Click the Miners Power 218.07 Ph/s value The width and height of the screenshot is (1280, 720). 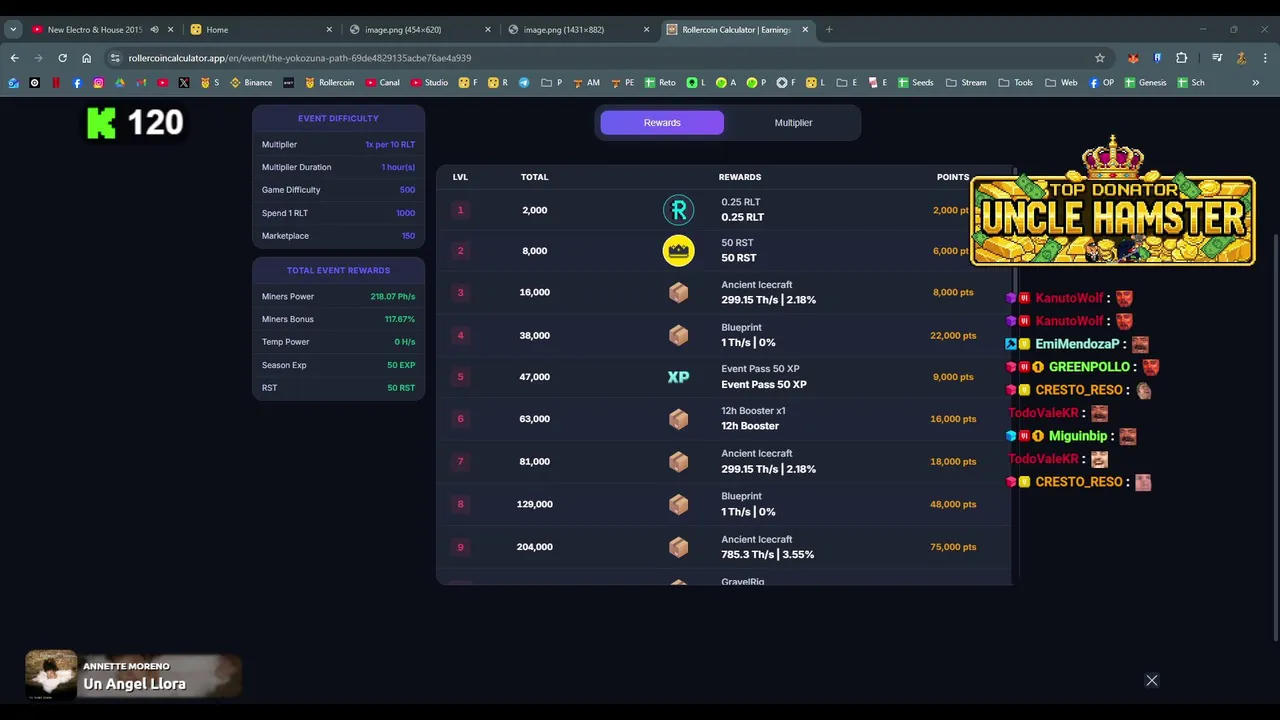point(392,297)
